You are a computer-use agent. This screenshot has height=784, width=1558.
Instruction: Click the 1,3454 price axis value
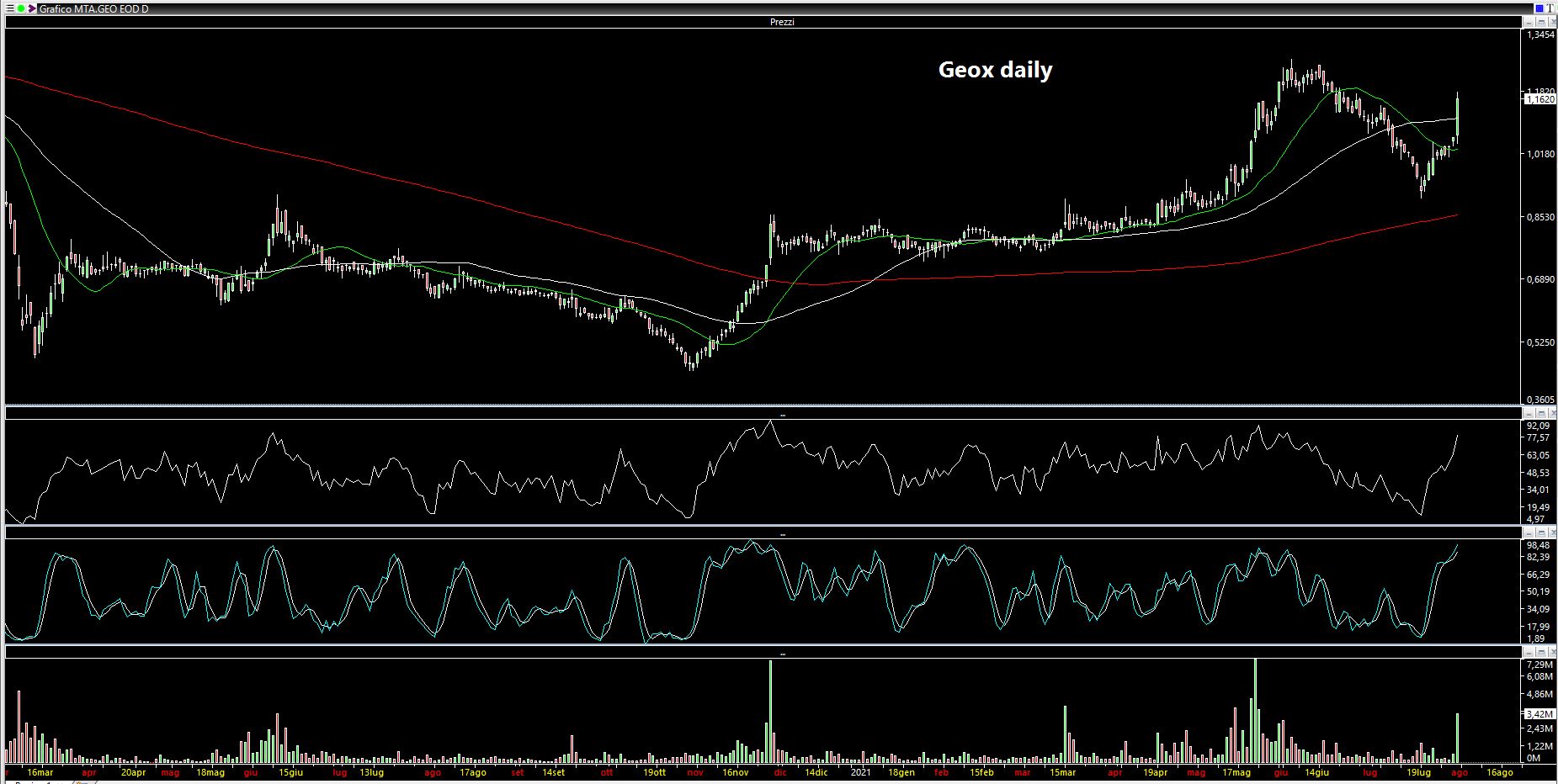[x=1540, y=34]
